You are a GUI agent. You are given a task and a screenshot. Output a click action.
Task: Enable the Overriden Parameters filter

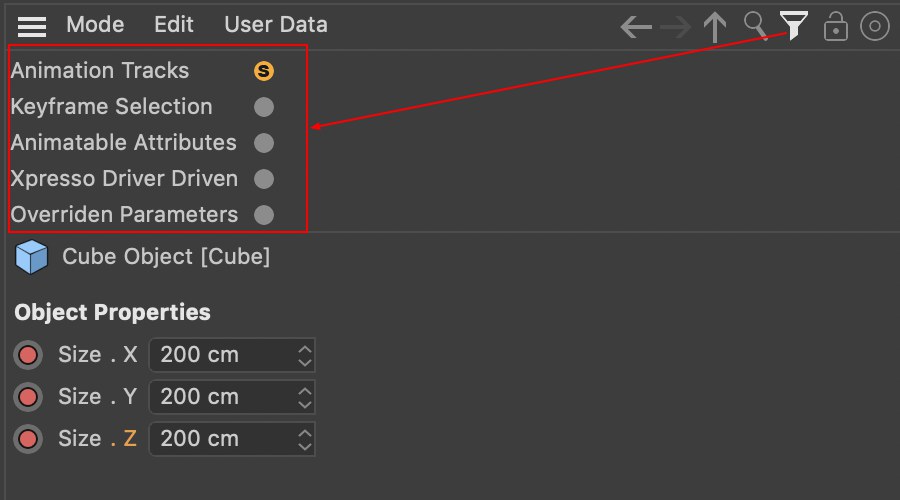coord(263,215)
